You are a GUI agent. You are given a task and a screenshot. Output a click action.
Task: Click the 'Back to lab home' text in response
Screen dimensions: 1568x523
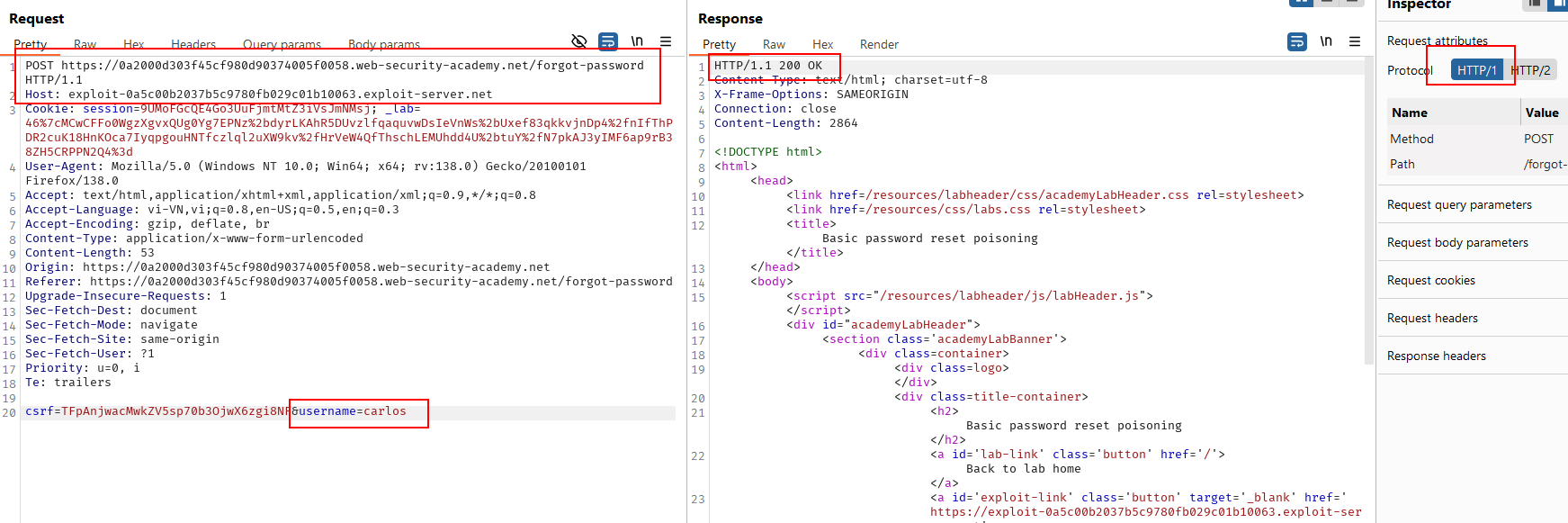click(1024, 468)
